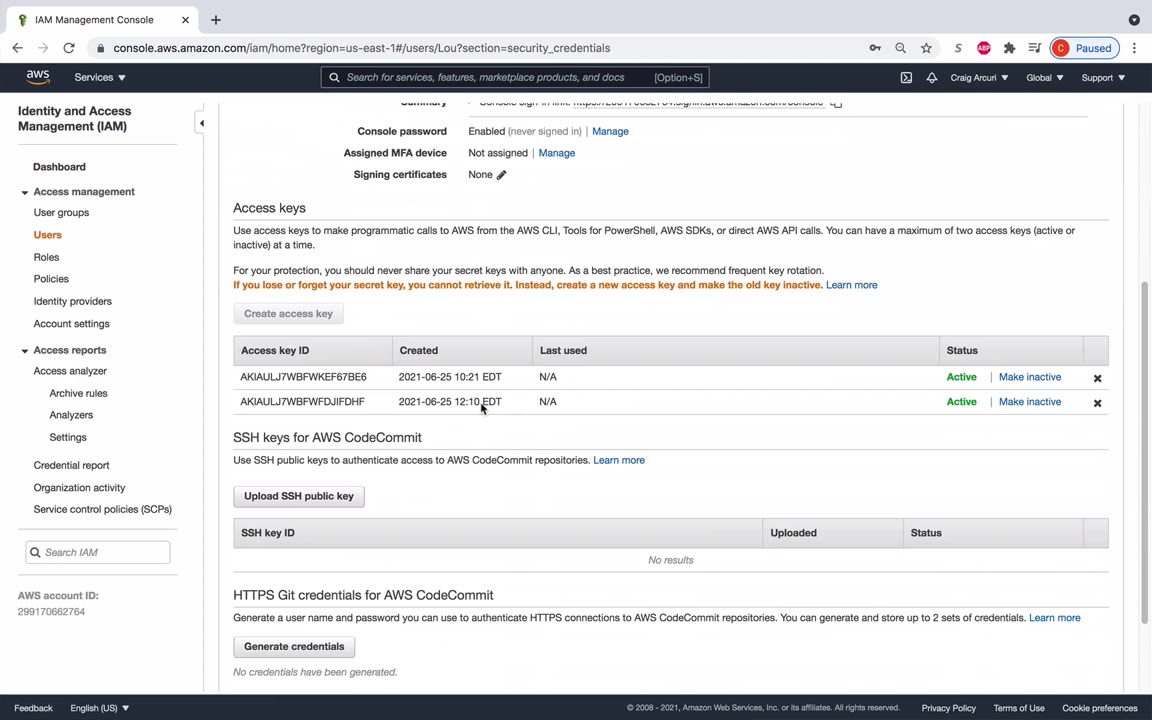Collapse the Access reports section

click(25, 350)
